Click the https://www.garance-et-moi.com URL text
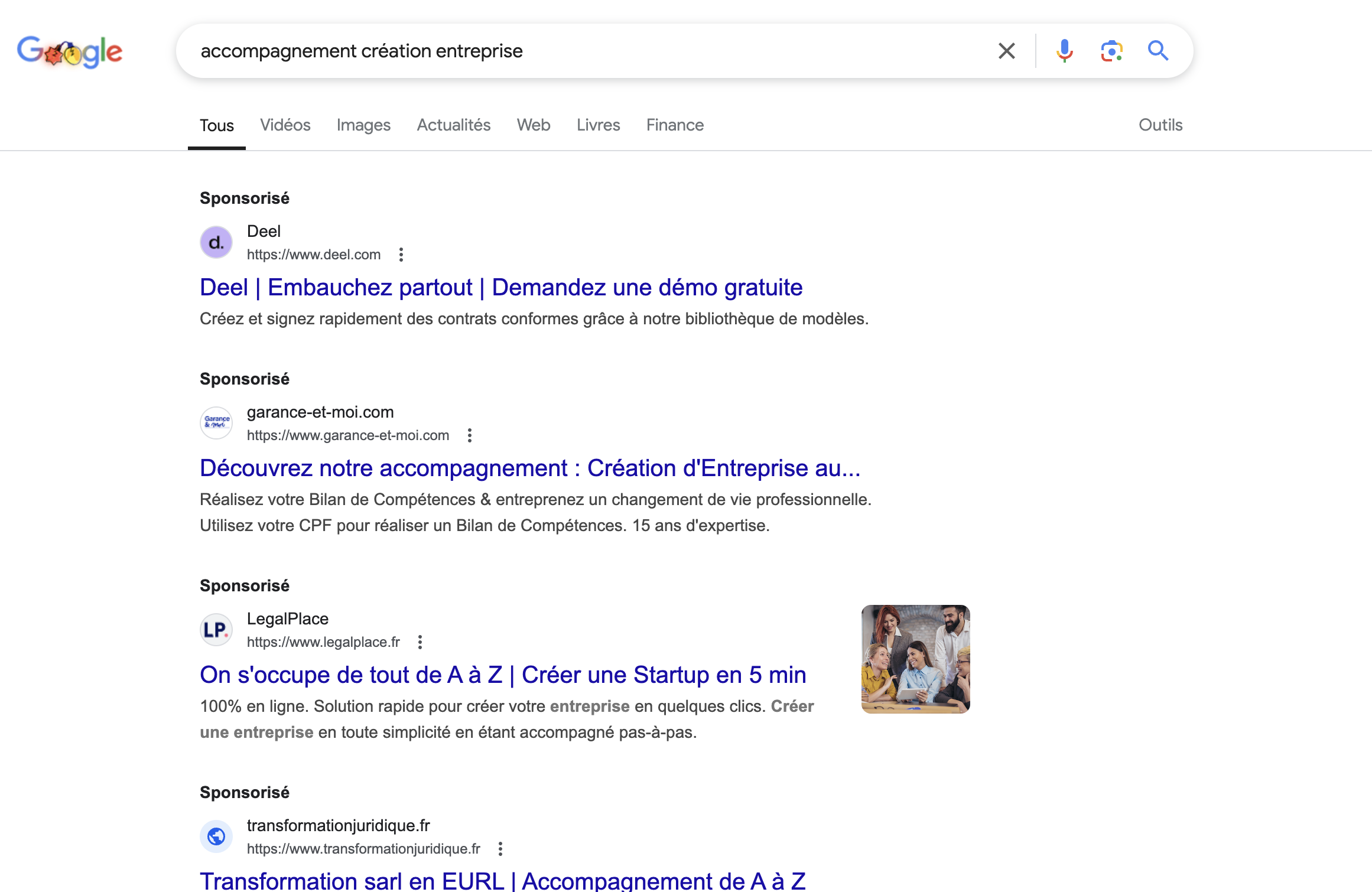Viewport: 1372px width, 892px height. click(x=348, y=435)
